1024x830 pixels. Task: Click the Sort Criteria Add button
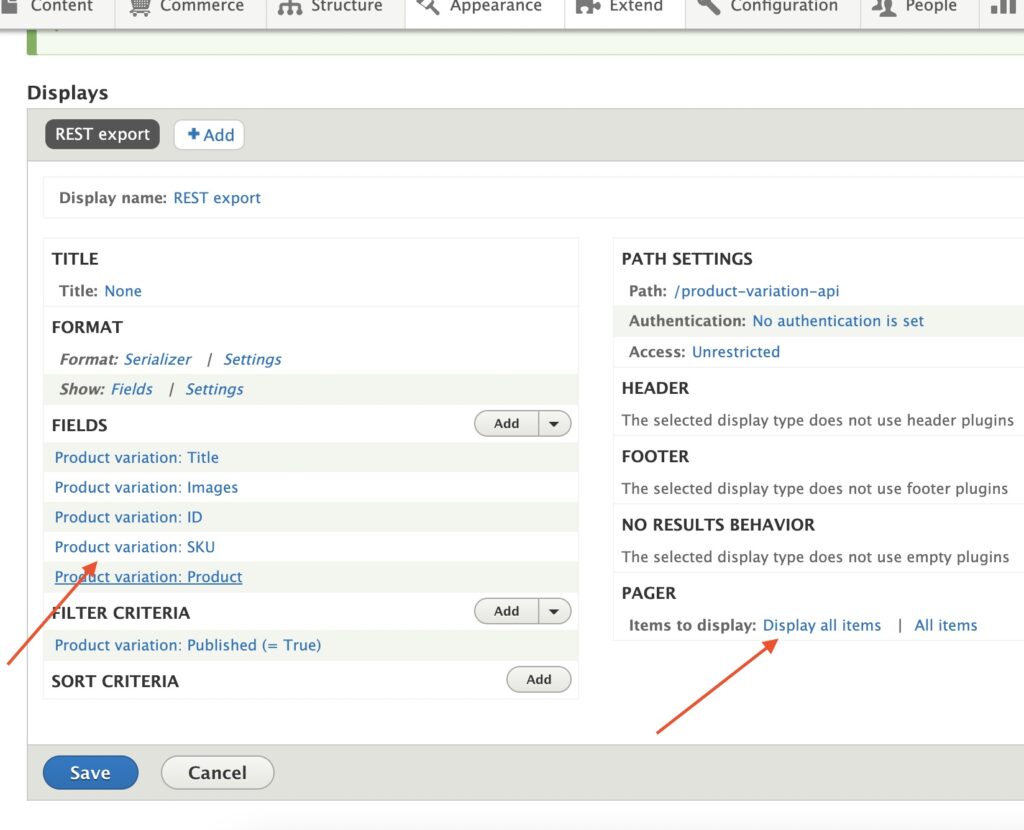[538, 679]
